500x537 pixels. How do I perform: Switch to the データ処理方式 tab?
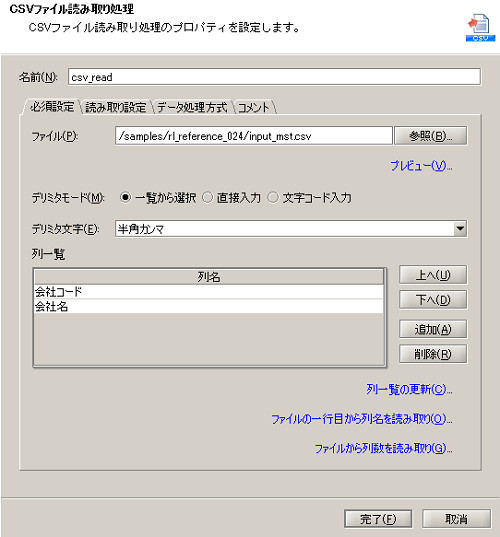point(192,107)
